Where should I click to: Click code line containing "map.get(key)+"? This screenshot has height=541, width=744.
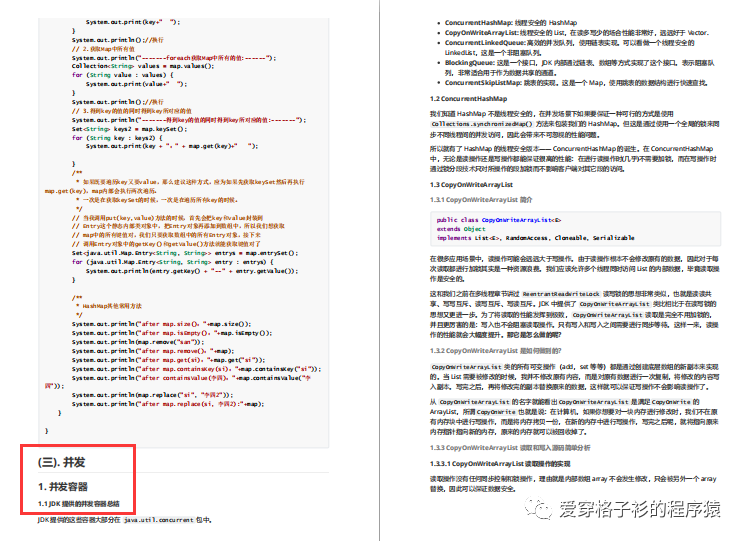[172, 146]
